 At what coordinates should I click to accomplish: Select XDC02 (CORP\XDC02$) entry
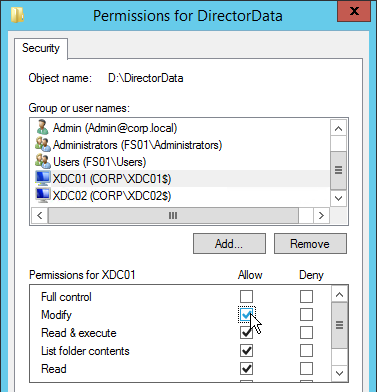[x=112, y=196]
